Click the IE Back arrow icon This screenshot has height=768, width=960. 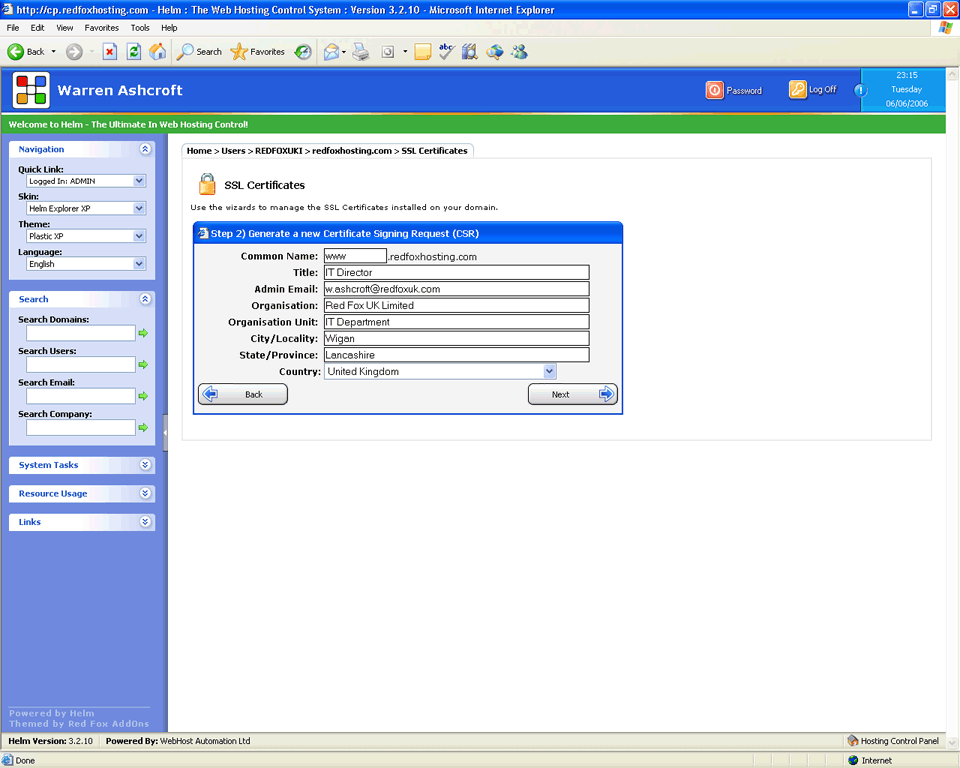click(x=15, y=52)
